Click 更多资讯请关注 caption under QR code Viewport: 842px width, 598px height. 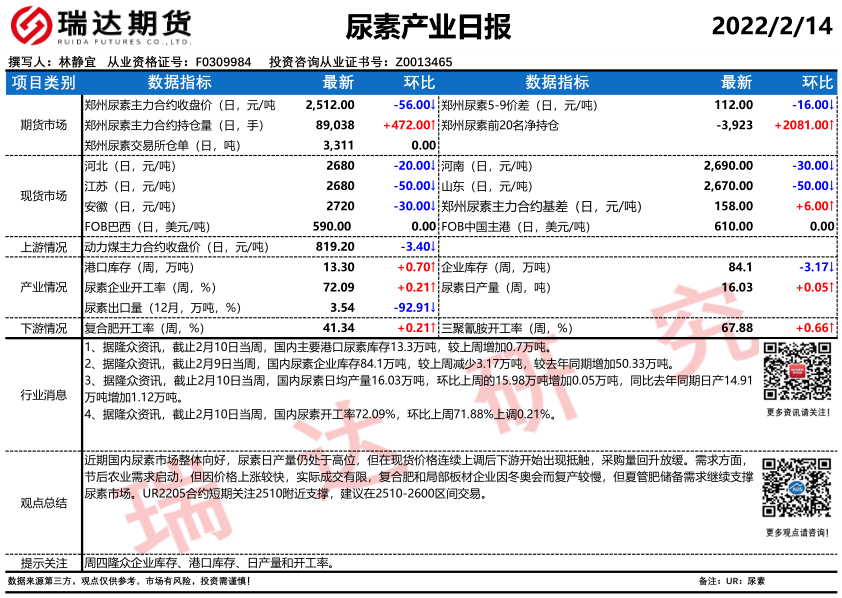(797, 412)
